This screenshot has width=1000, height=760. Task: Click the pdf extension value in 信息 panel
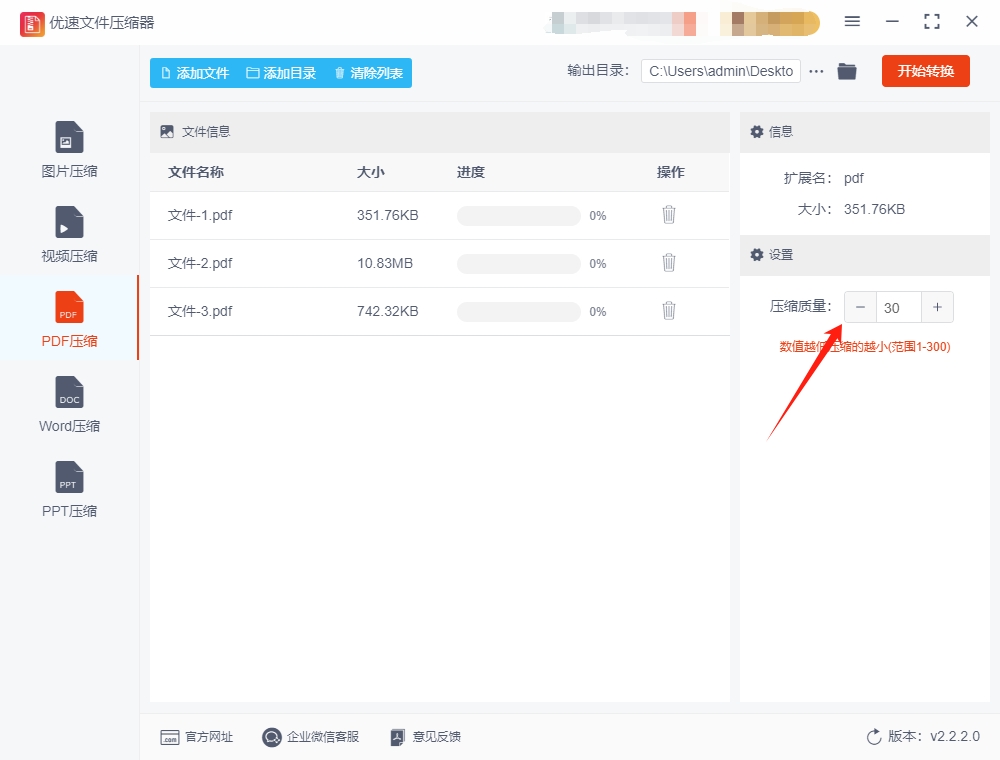pyautogui.click(x=854, y=179)
